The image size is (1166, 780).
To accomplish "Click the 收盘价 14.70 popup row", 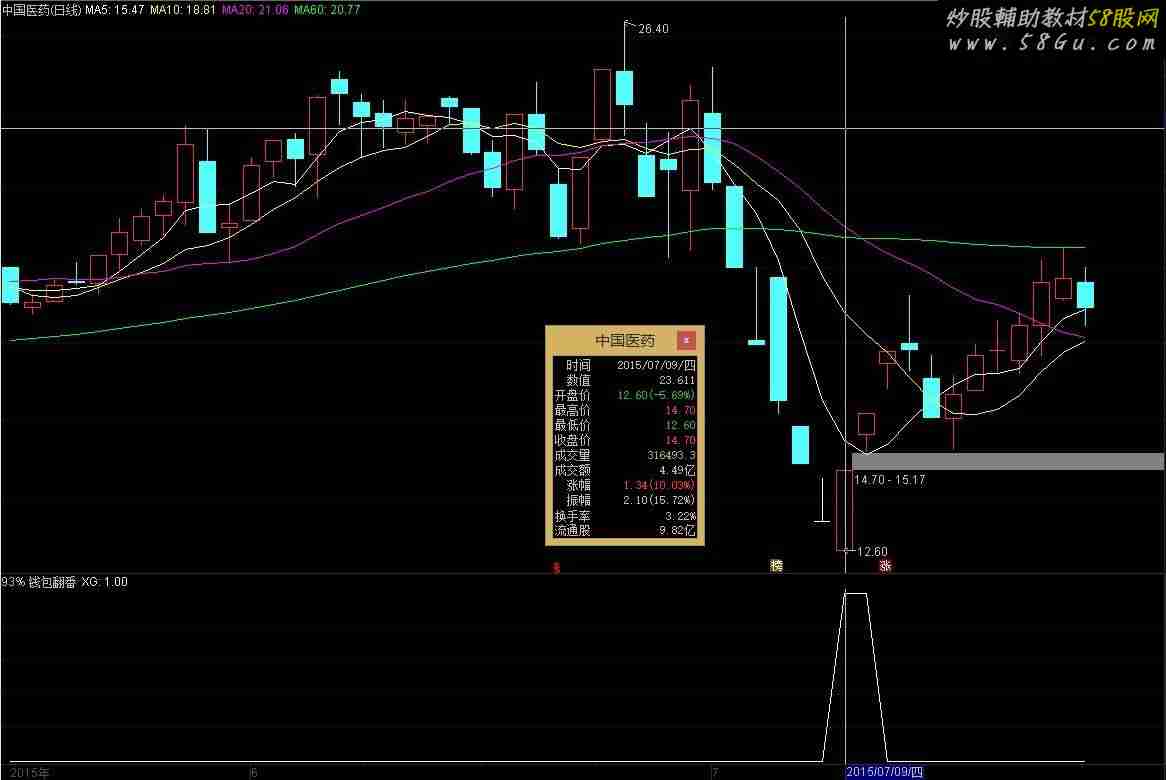I will (x=625, y=439).
